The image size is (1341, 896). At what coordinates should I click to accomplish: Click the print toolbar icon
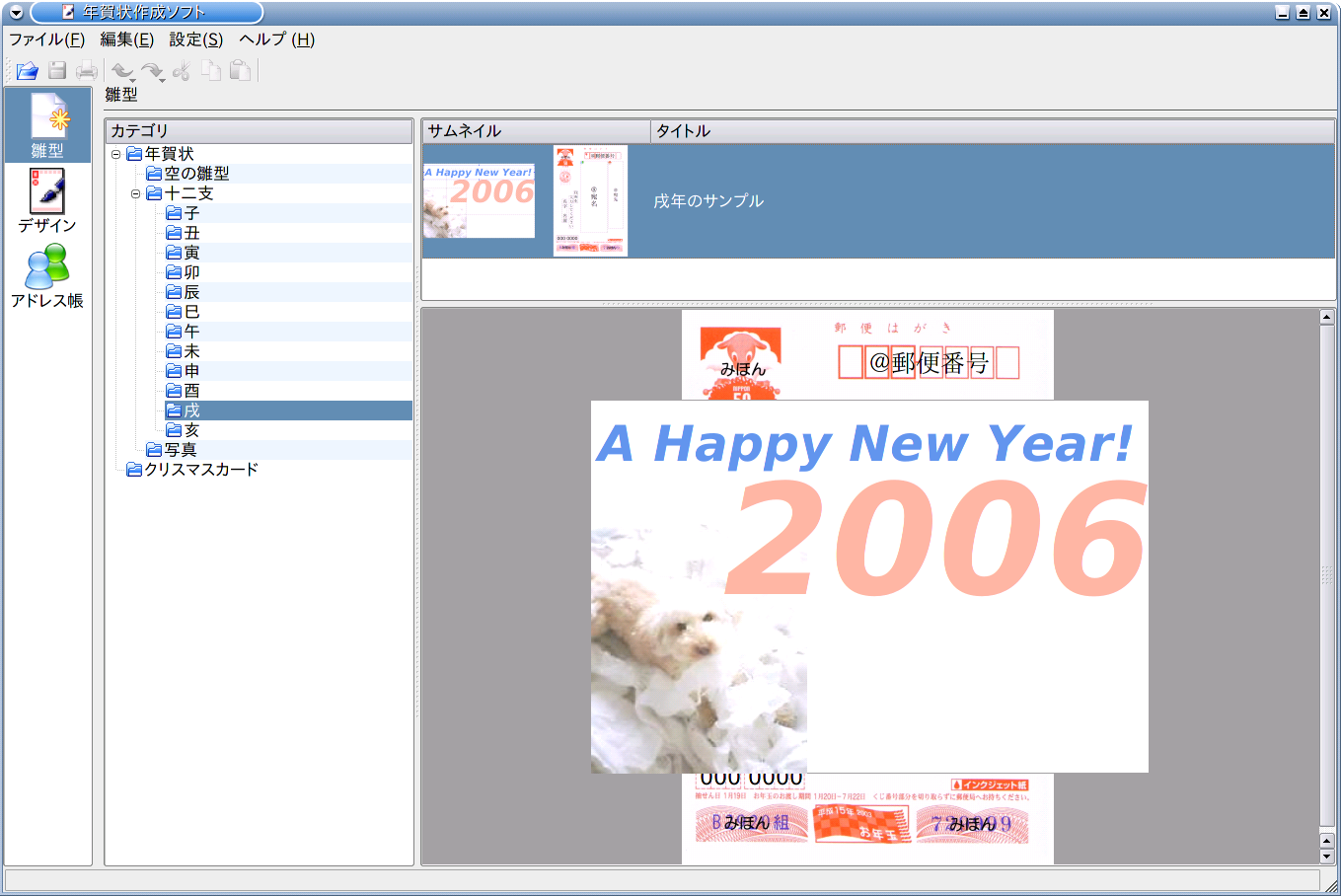[x=87, y=70]
